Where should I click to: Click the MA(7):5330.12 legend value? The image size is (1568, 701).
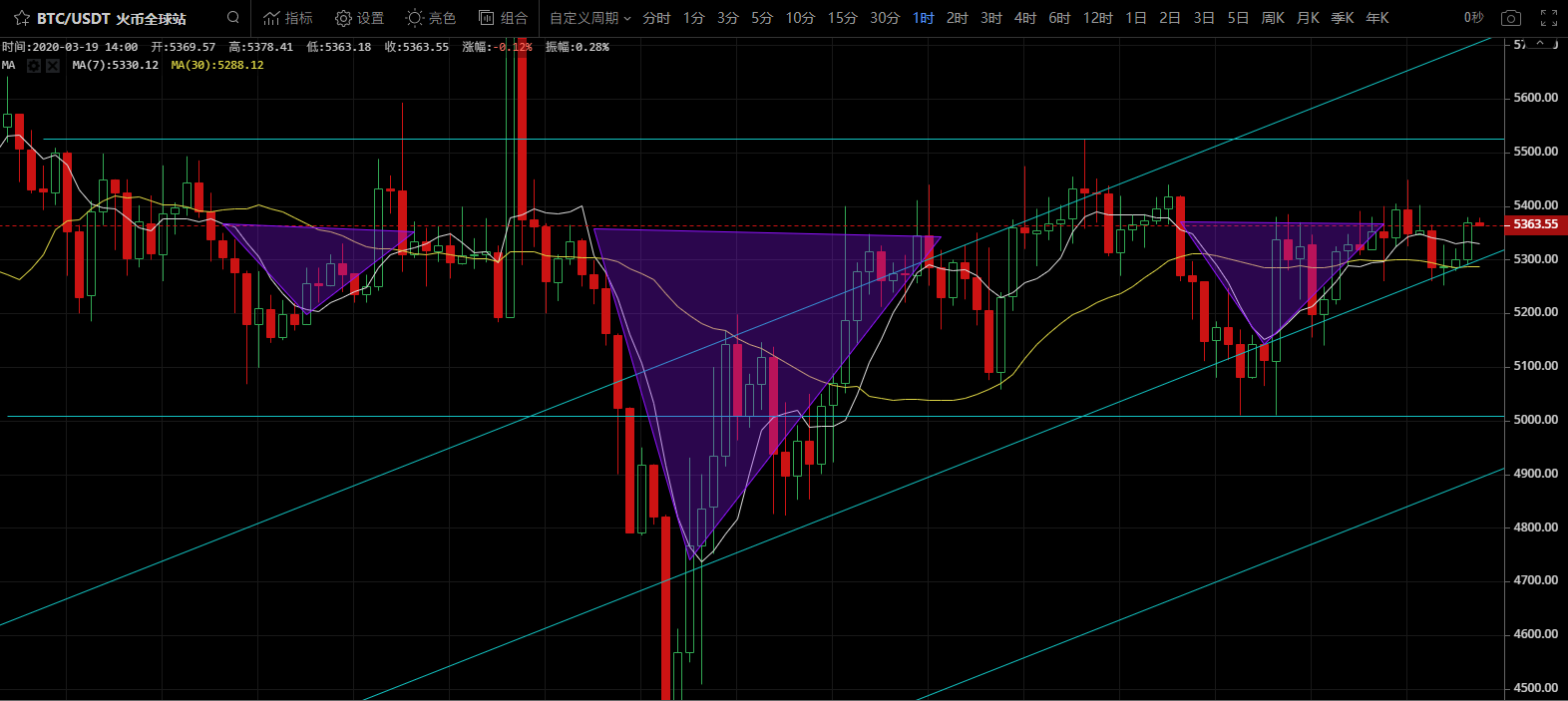[x=116, y=65]
